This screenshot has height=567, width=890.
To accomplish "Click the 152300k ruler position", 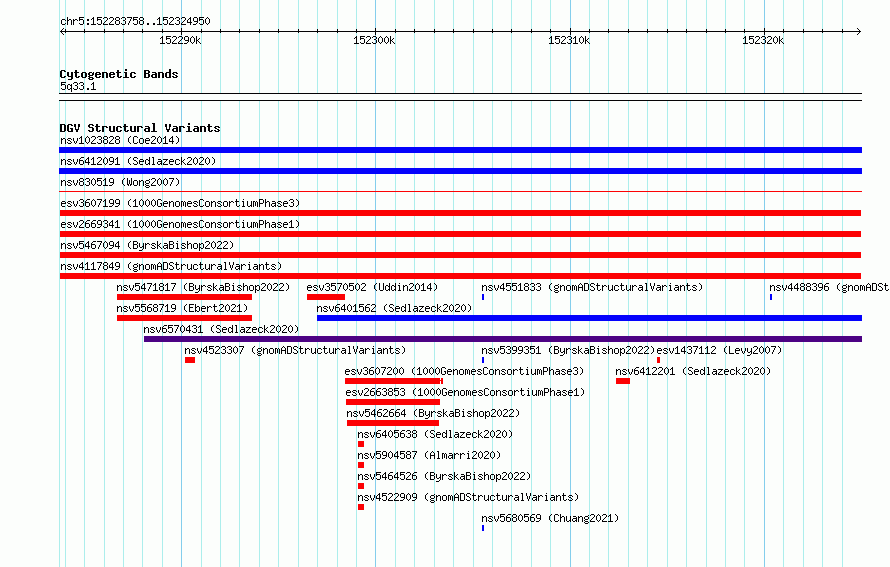I will (x=374, y=40).
